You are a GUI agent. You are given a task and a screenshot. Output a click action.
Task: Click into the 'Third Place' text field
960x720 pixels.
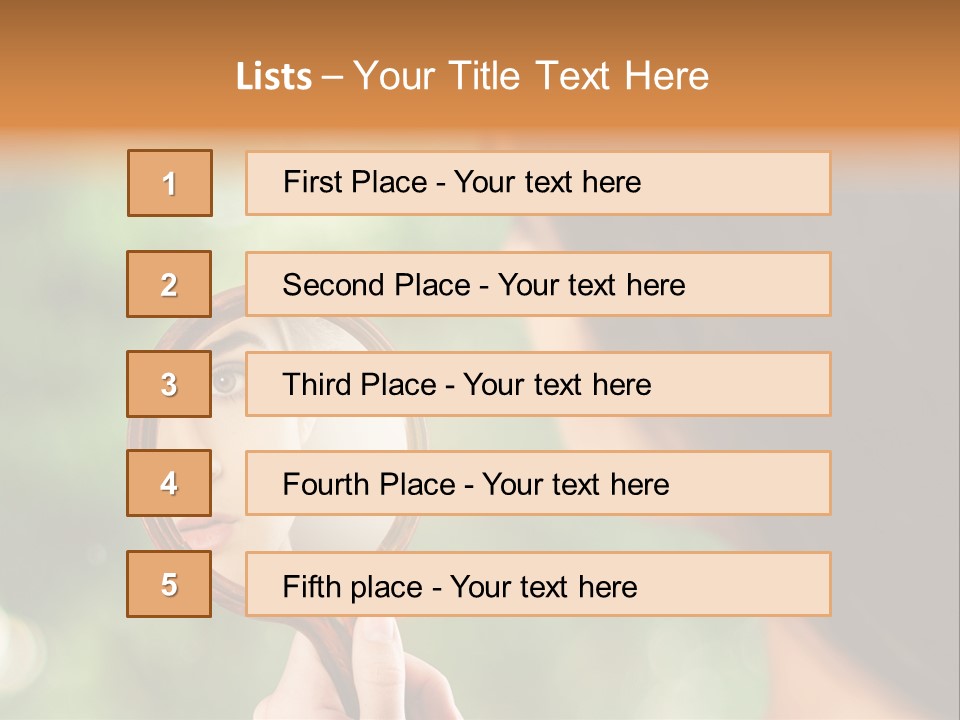point(538,384)
